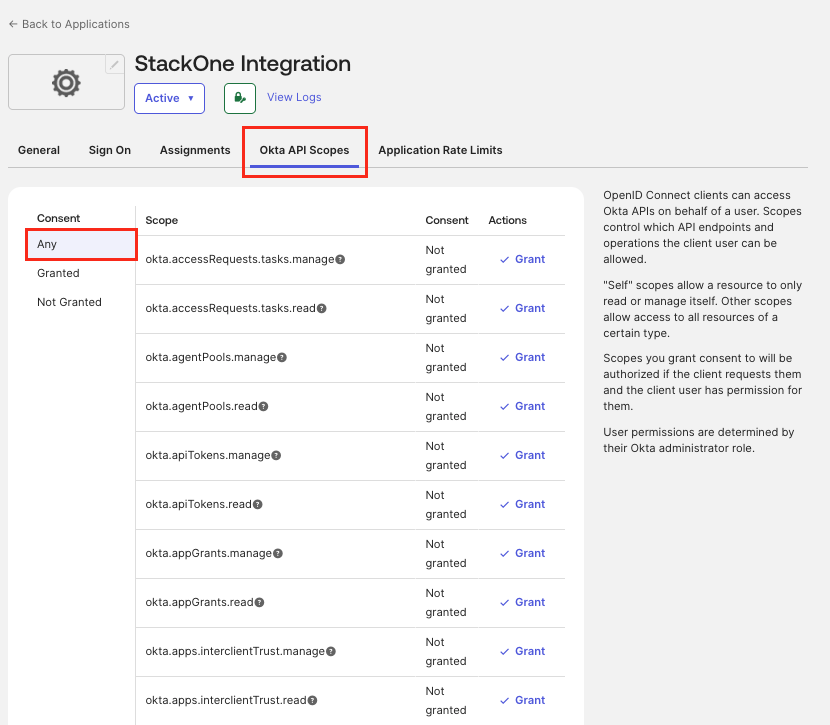Screen dimensions: 830x725
Task: Click the edit pencil icon on app logo
Action: point(114,65)
